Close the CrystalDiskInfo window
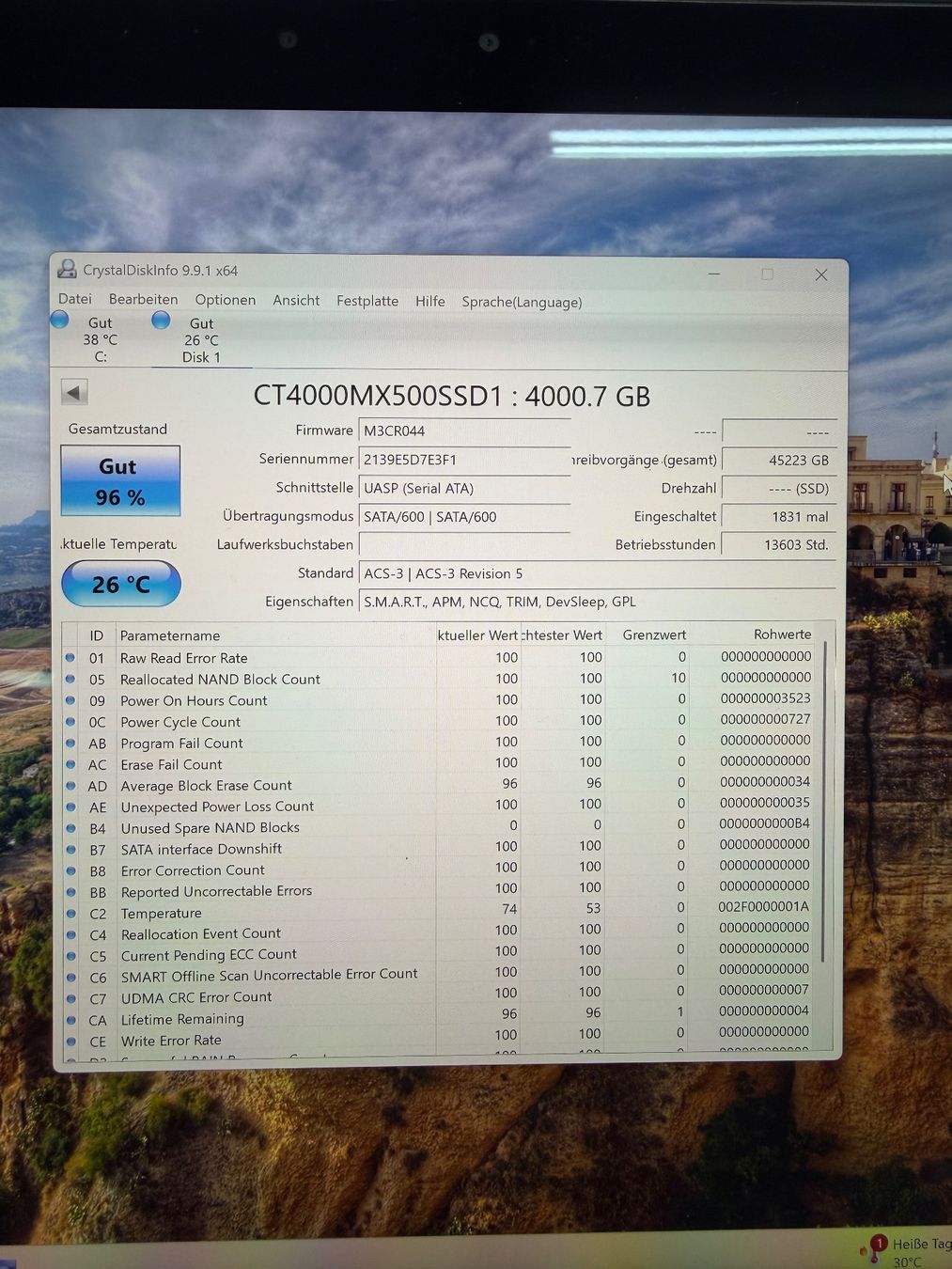952x1269 pixels. point(820,274)
